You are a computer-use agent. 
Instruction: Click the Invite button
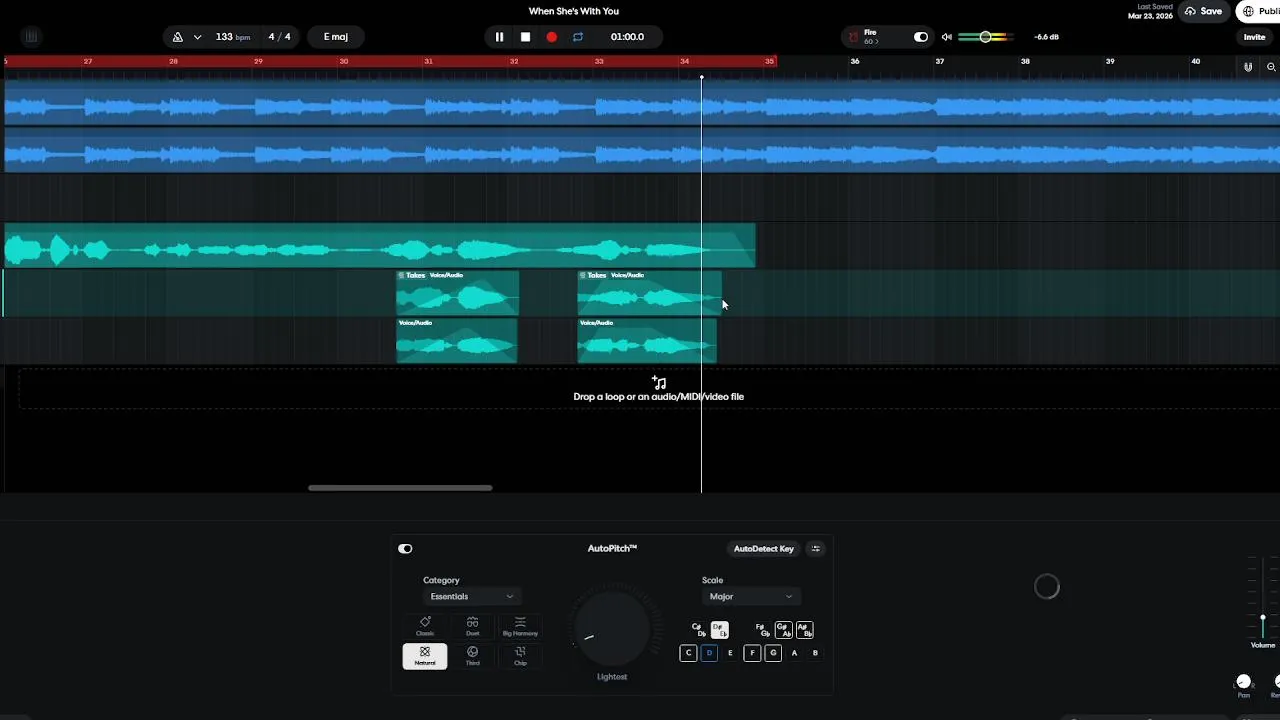(x=1254, y=37)
